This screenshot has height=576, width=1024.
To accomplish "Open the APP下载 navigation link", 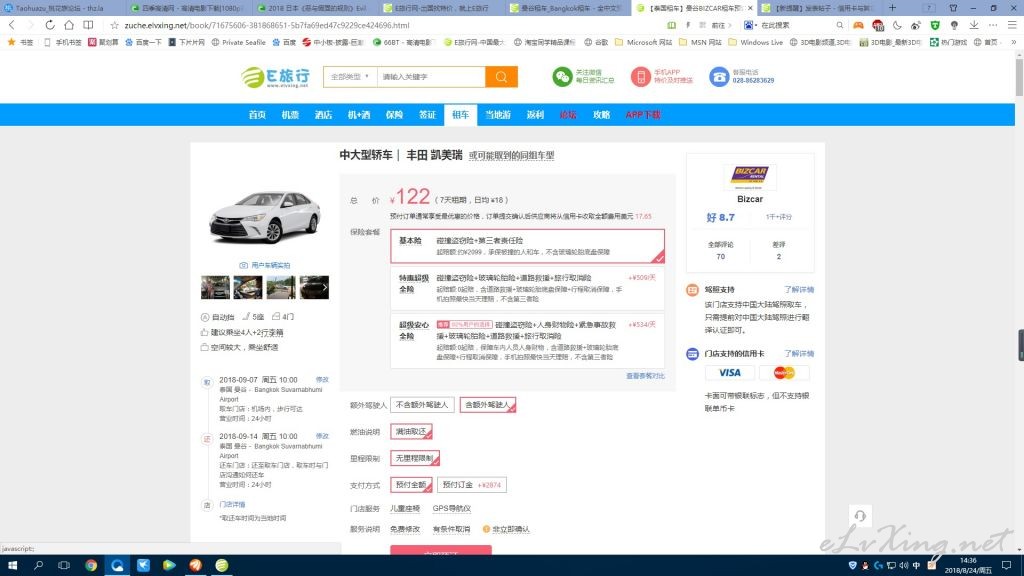I will (643, 115).
